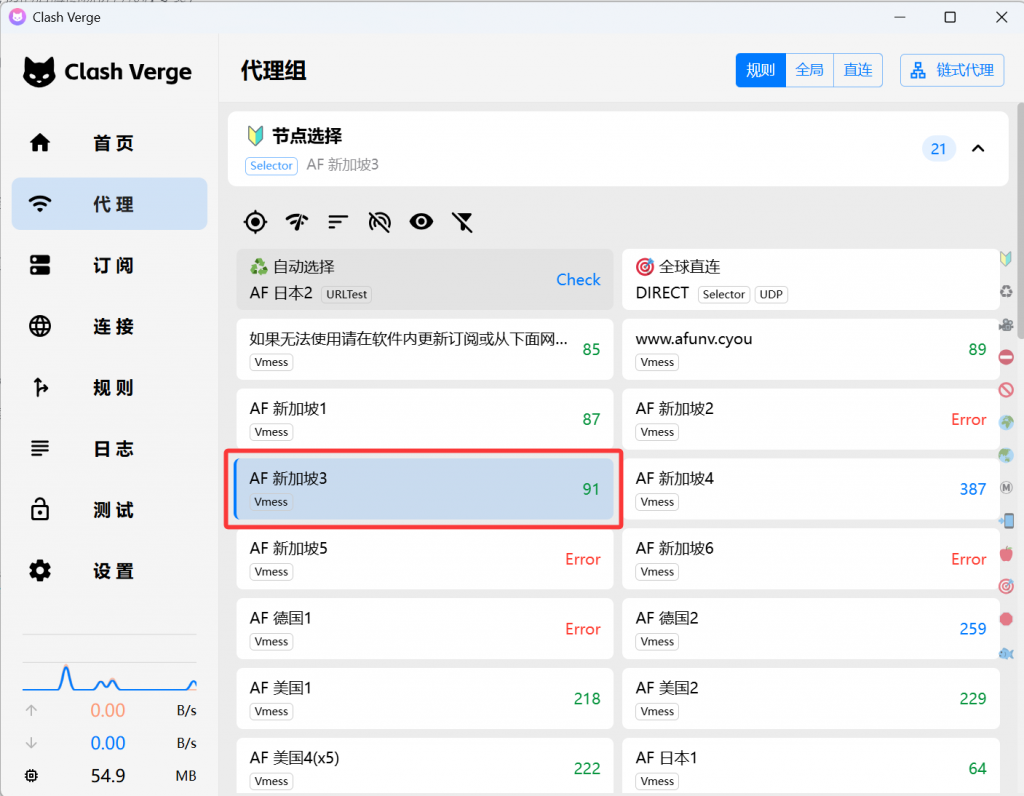Image resolution: width=1024 pixels, height=796 pixels.
Task: Open 链式代理 chain proxy
Action: tap(952, 70)
